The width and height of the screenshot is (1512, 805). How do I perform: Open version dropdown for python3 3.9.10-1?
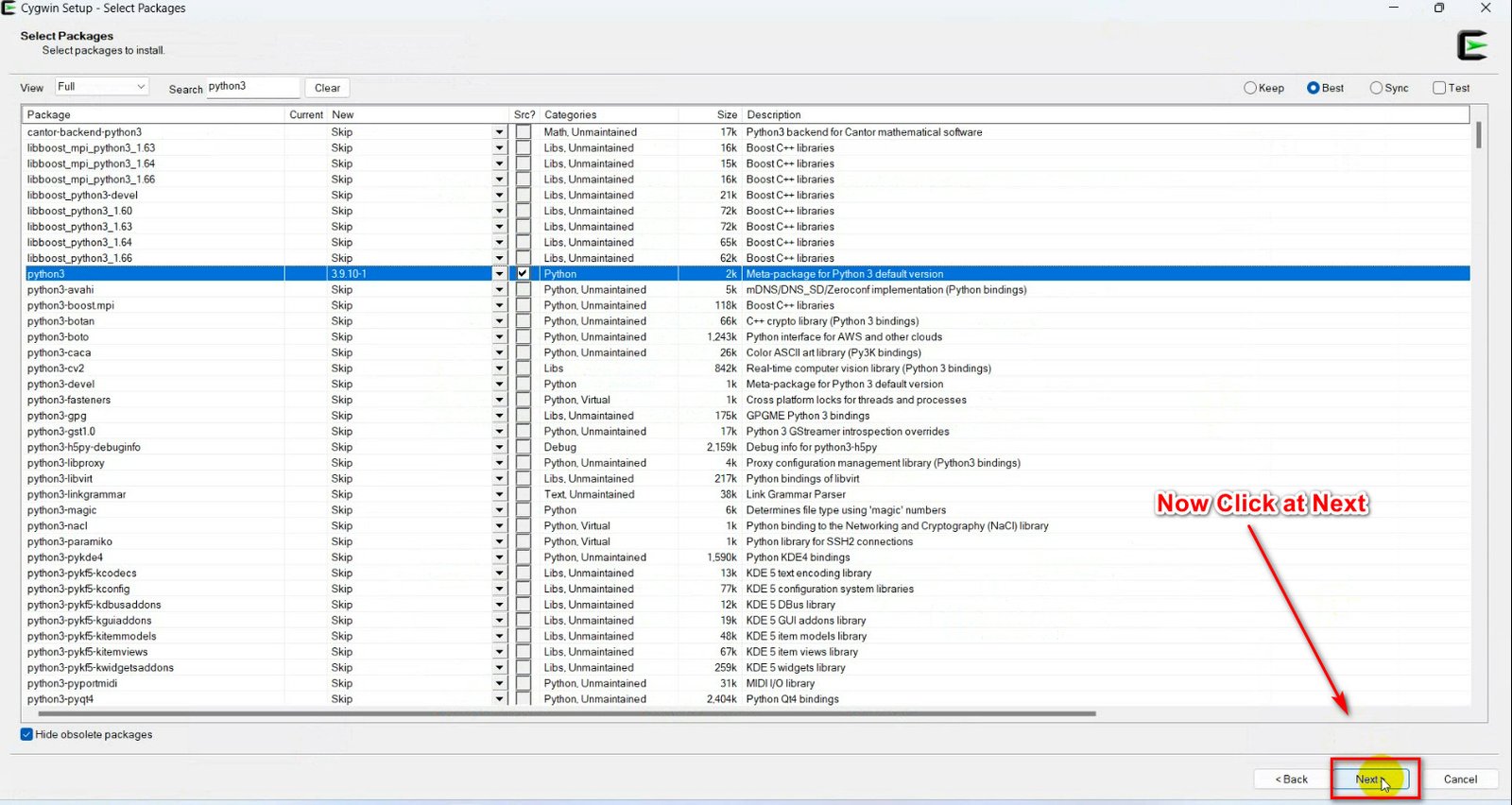coord(499,274)
